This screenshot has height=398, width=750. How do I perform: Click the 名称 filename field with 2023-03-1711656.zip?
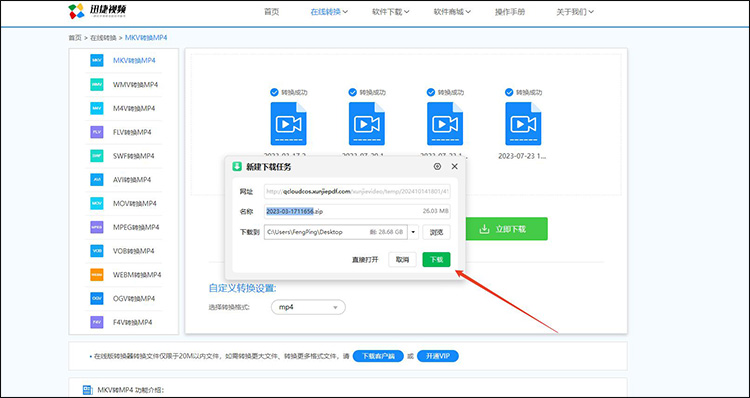click(x=357, y=211)
